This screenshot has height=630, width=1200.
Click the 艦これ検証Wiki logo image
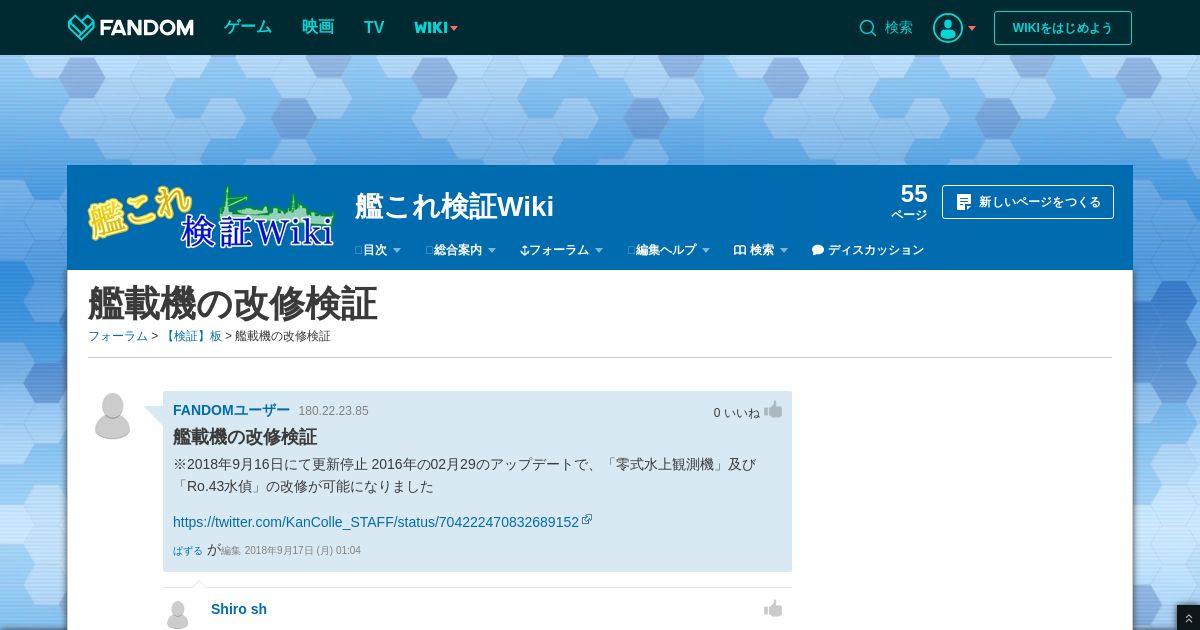(212, 217)
